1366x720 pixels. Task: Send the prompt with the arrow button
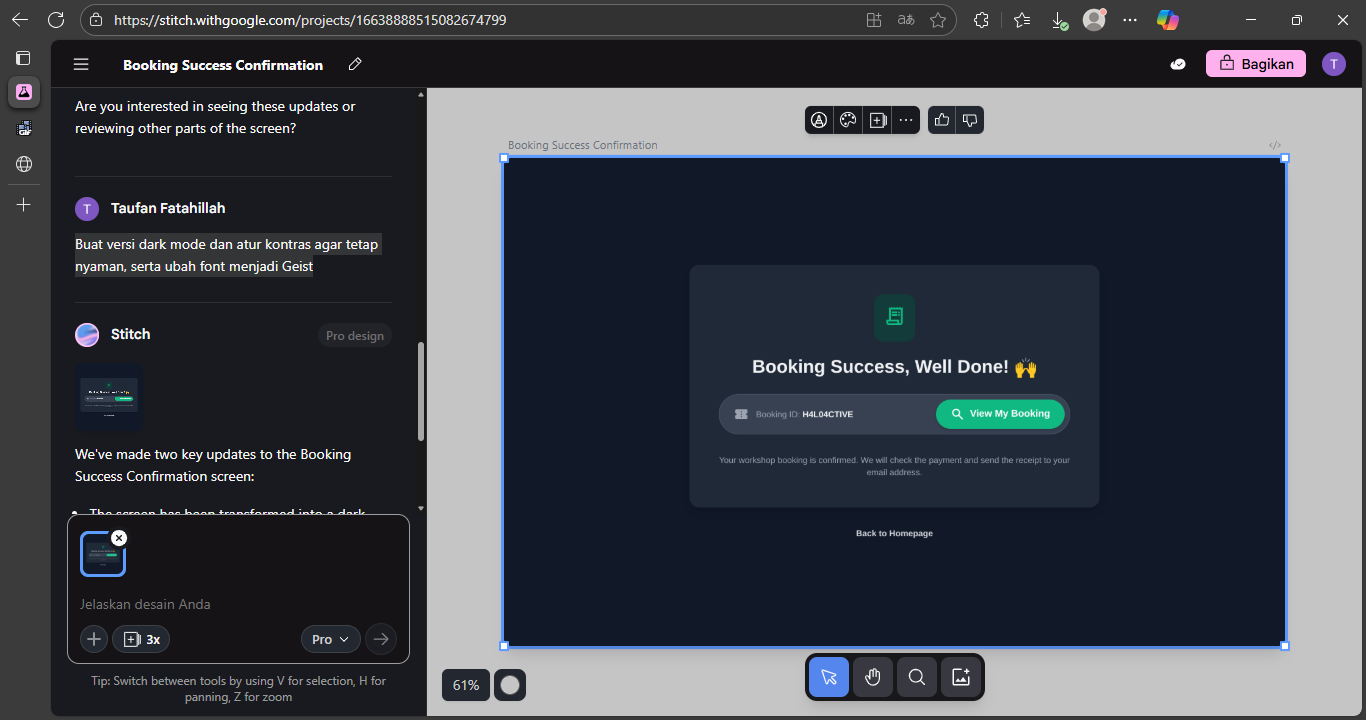[380, 639]
